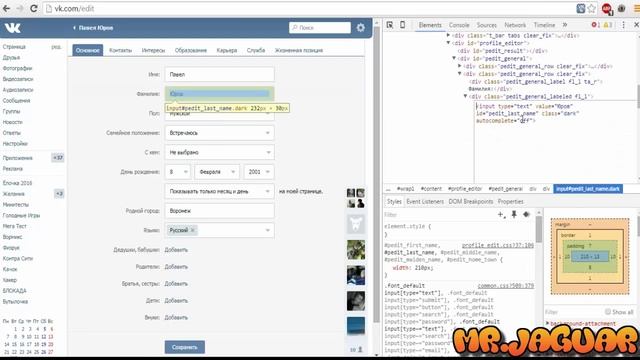Image resolution: width=640 pixels, height=360 pixels.
Task: Activate the DevTools element inspector icon
Action: pos(390,25)
